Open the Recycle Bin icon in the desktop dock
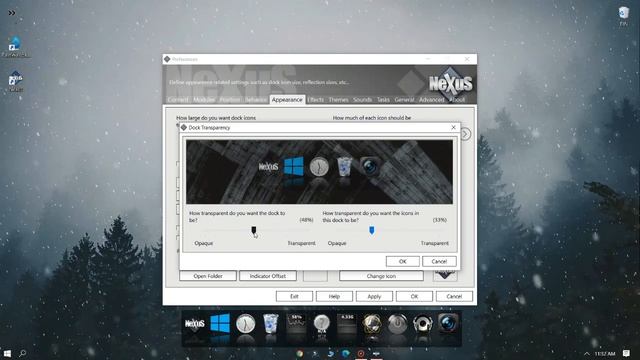This screenshot has width=640, height=360. coord(270,324)
